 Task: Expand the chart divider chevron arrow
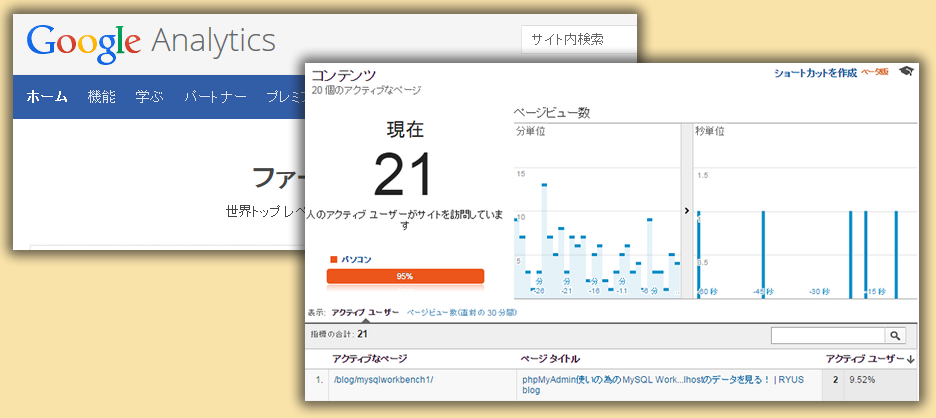(x=686, y=210)
